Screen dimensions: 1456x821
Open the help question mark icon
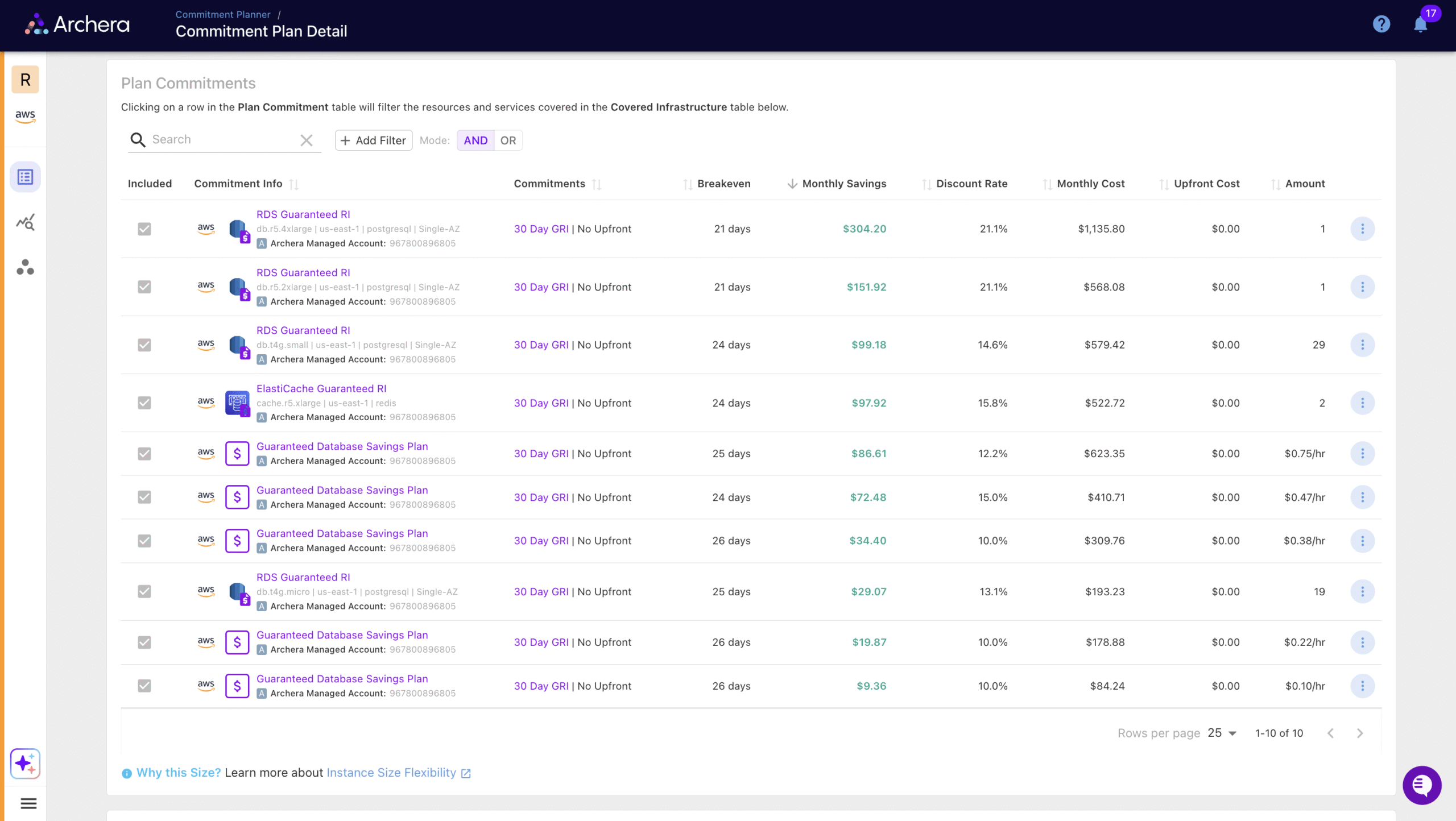click(x=1381, y=24)
